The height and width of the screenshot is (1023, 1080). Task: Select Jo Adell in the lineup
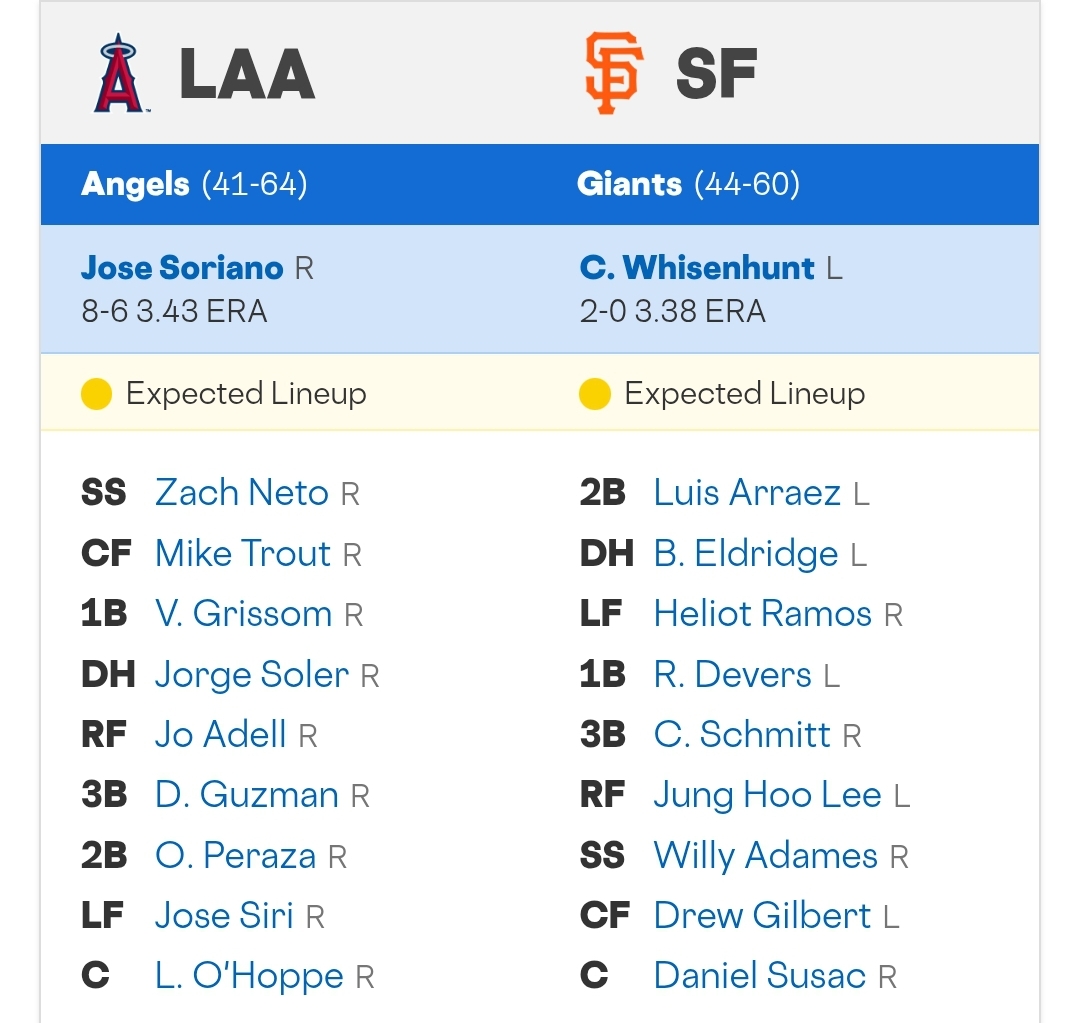coord(220,734)
